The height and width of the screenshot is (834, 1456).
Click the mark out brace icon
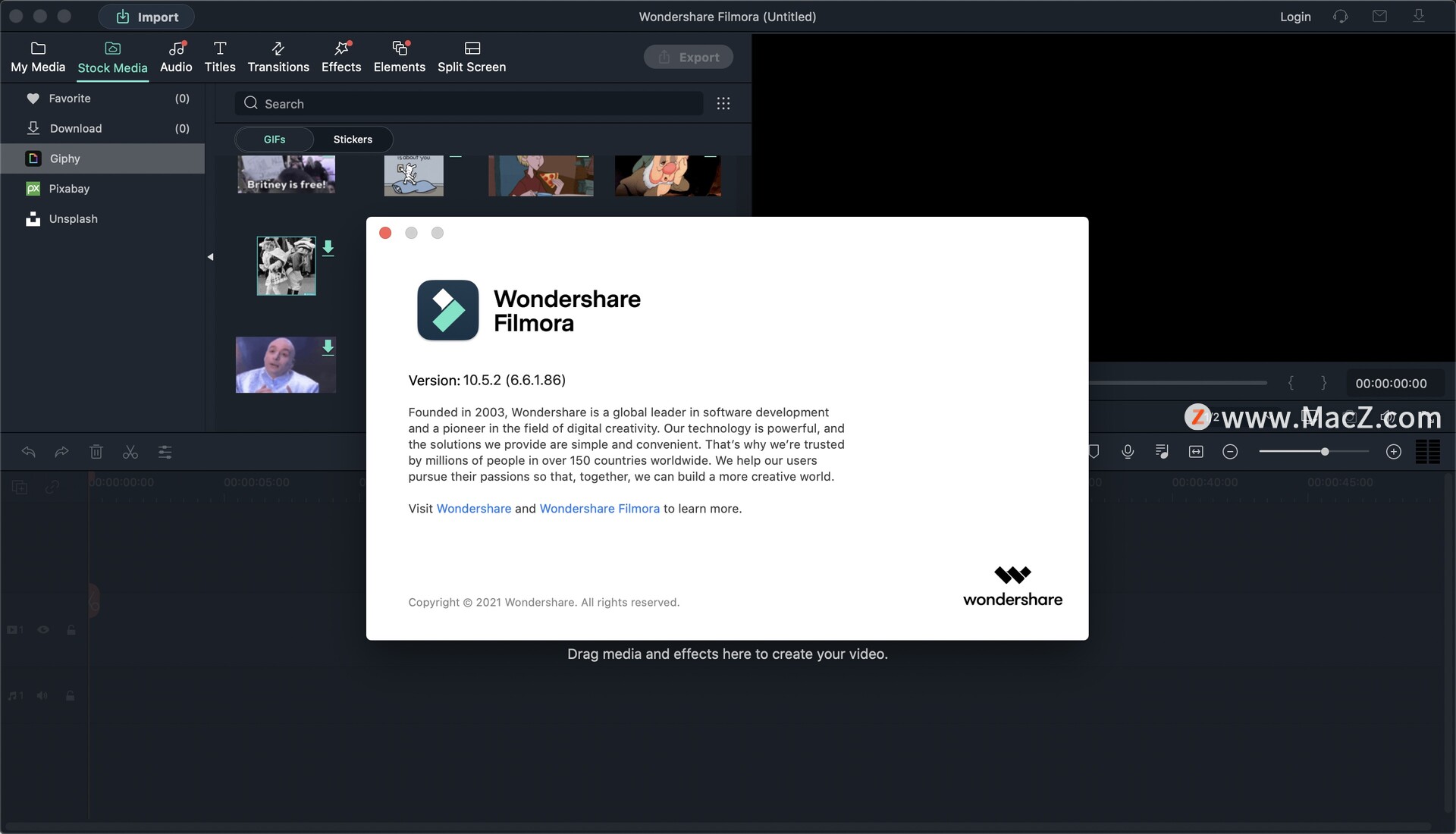tap(1323, 384)
